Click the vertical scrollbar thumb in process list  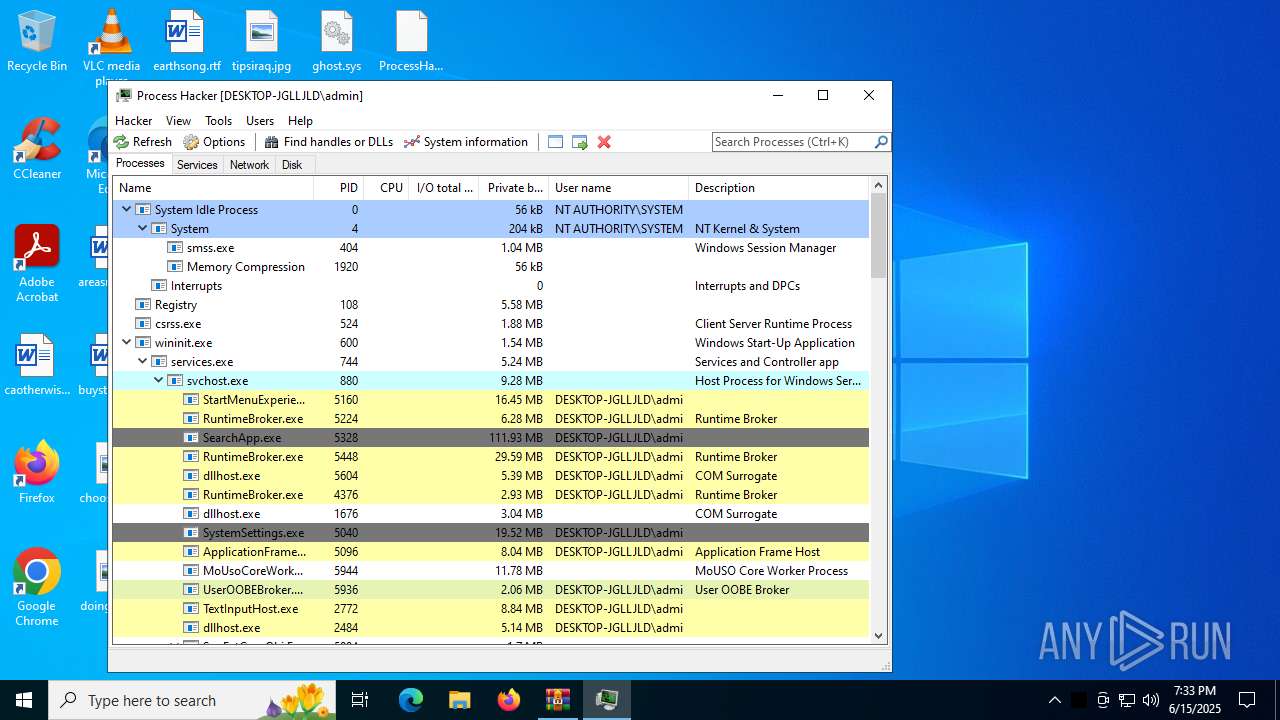(x=879, y=235)
